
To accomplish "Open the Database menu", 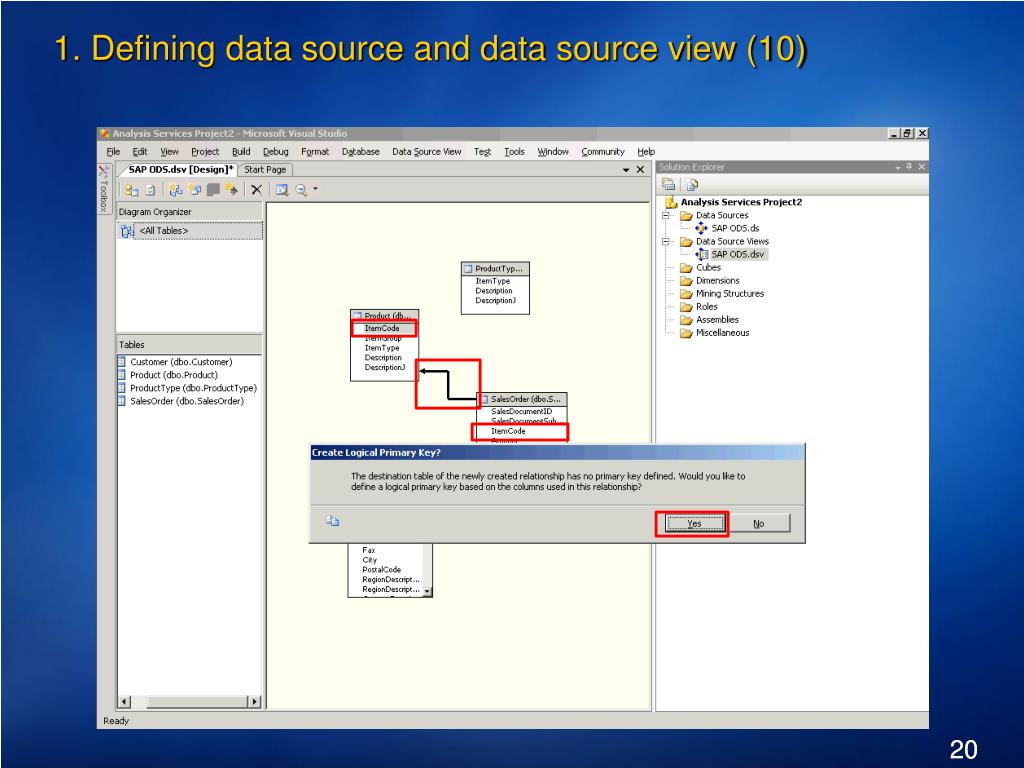I will 360,152.
